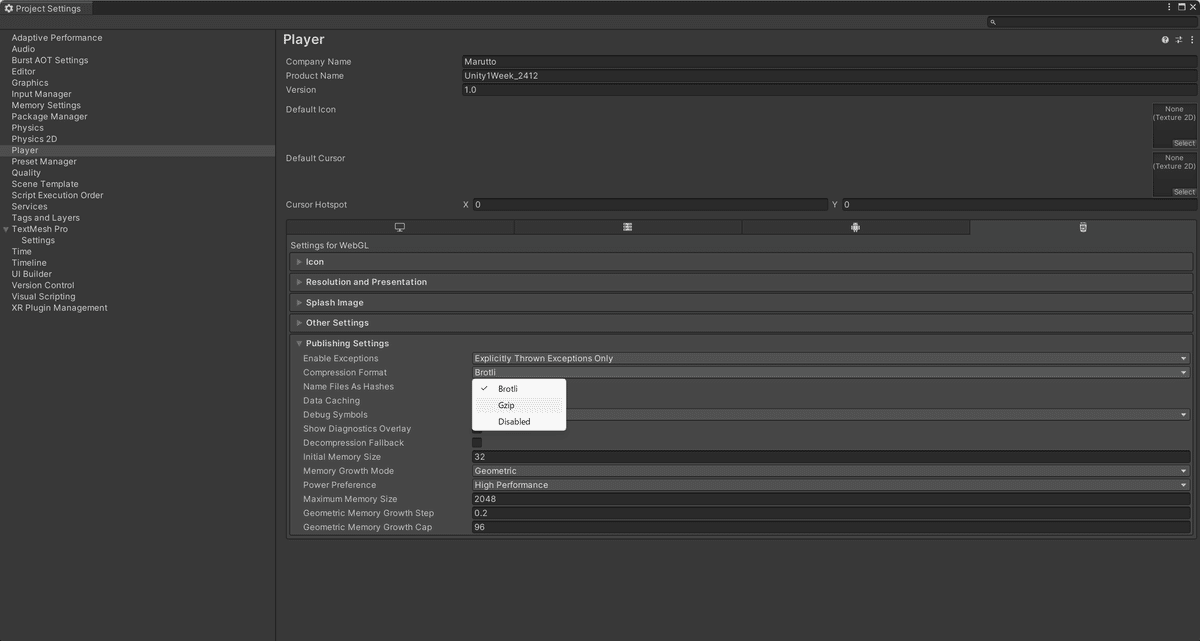The height and width of the screenshot is (641, 1200).
Task: Enable the Decompression Fallback checkbox
Action: [477, 442]
